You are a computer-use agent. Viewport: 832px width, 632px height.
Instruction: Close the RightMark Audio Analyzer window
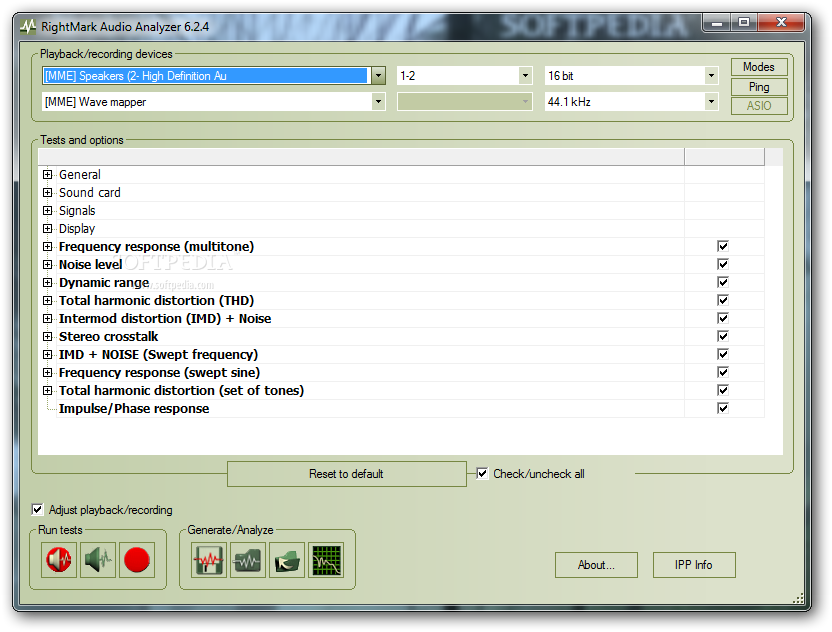tap(781, 22)
